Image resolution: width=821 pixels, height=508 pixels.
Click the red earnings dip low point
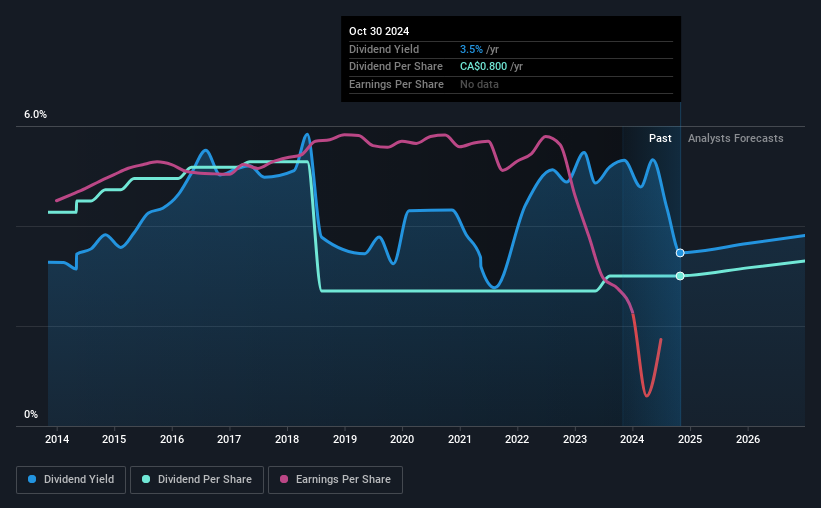[x=647, y=395]
